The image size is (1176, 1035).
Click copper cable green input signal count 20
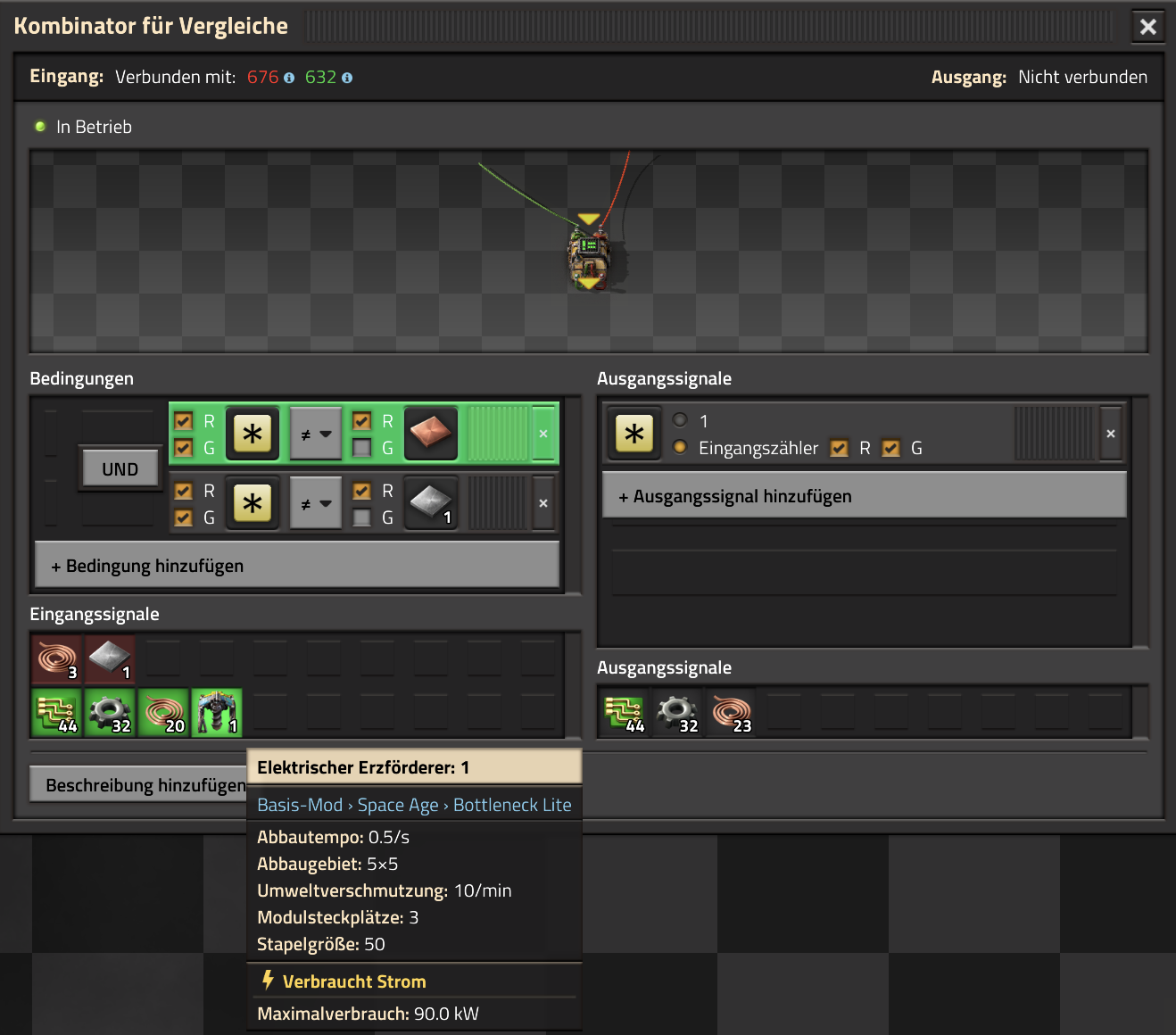coord(163,712)
